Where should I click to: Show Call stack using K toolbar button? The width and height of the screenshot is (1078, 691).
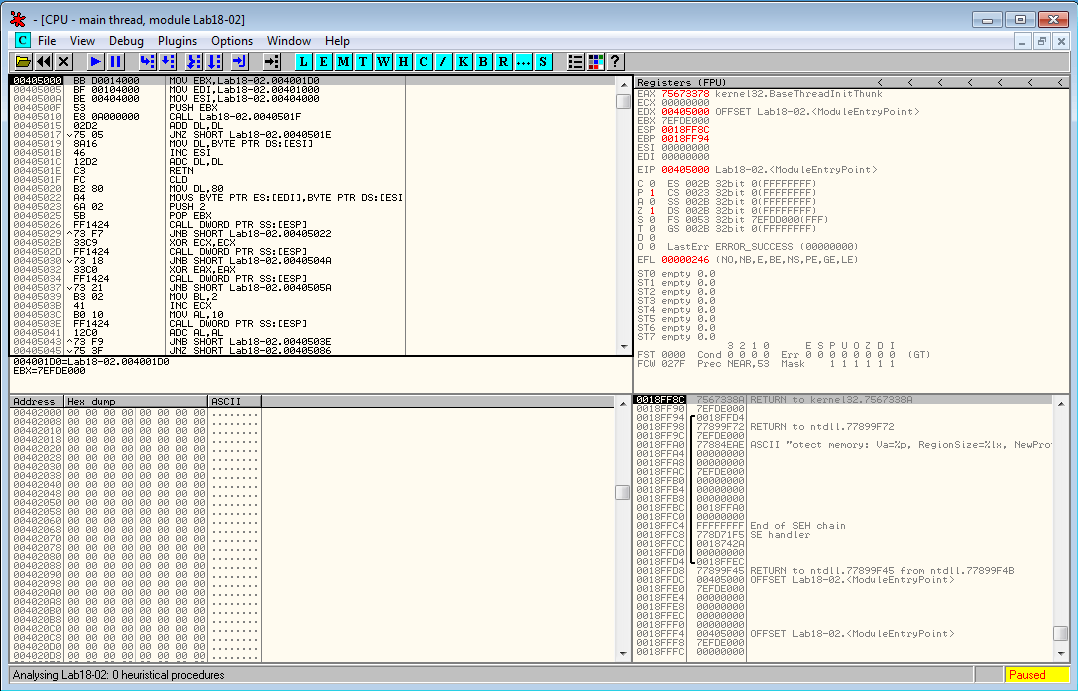[x=463, y=62]
